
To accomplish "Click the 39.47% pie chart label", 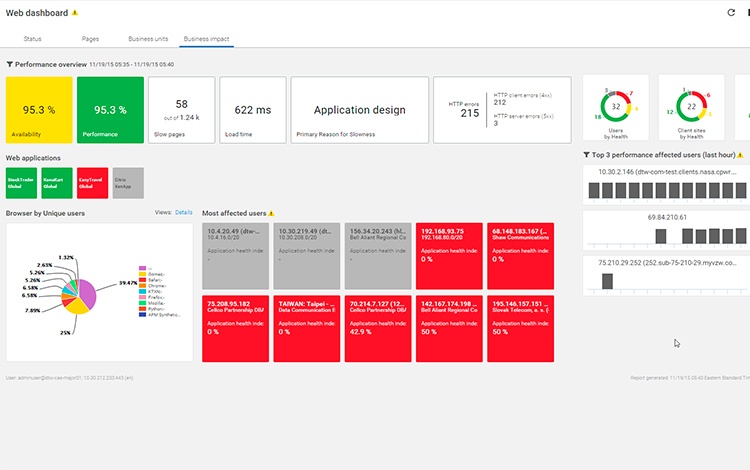I will [128, 283].
